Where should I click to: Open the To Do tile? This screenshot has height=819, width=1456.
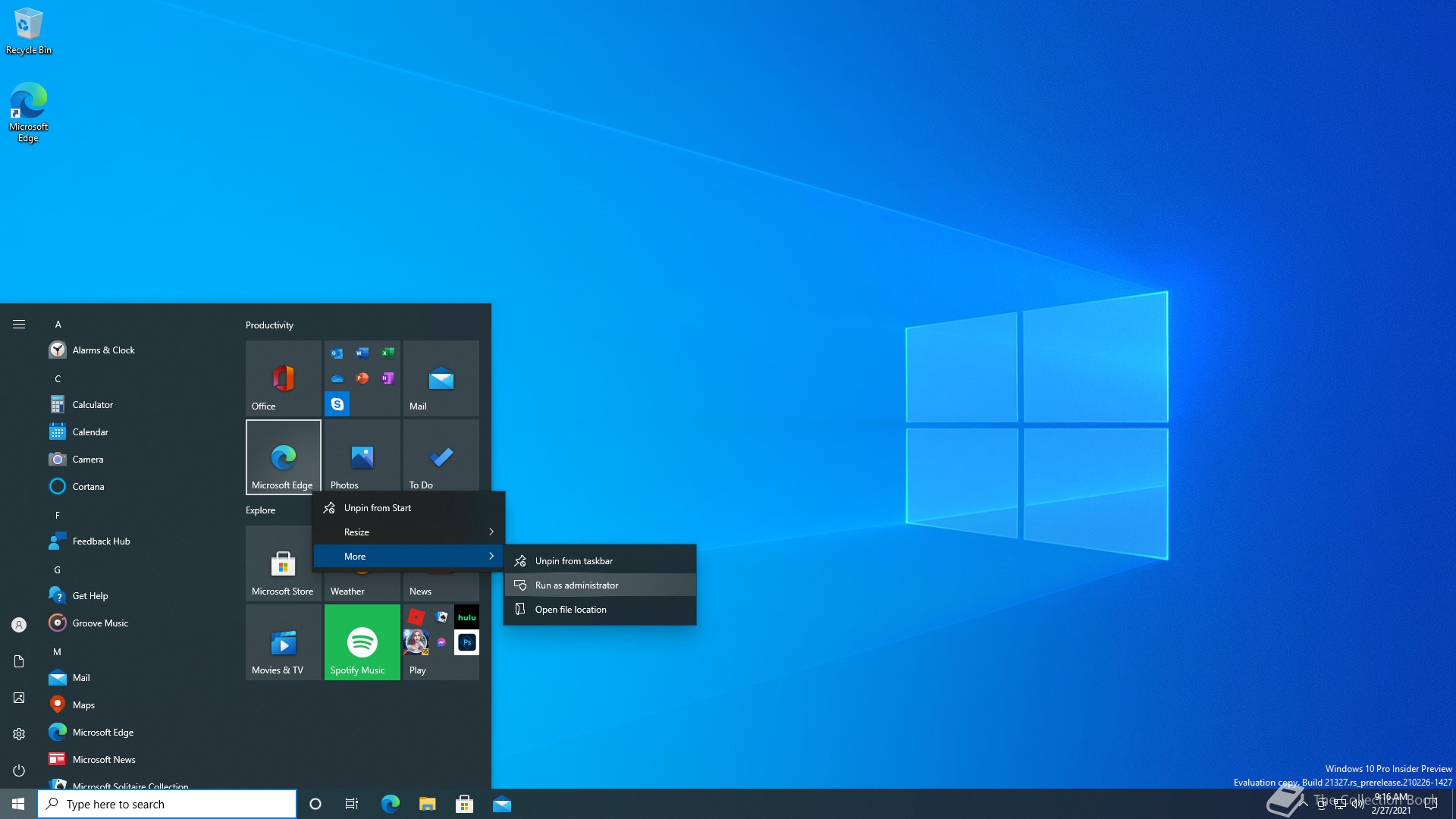441,457
